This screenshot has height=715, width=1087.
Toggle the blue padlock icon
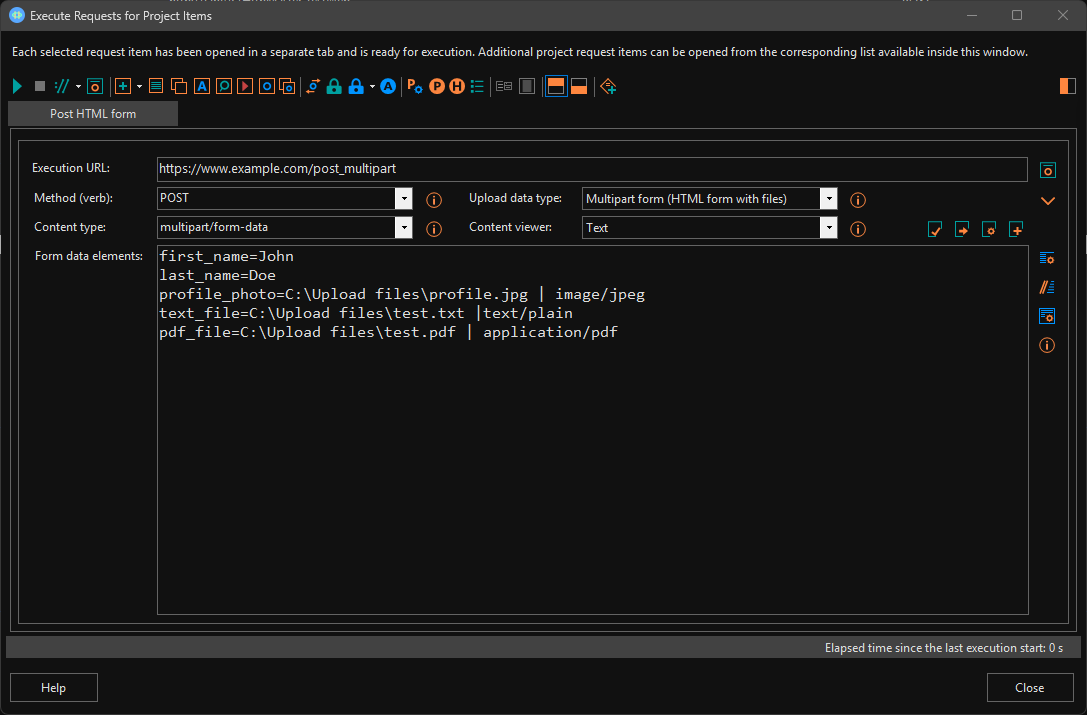tap(355, 86)
